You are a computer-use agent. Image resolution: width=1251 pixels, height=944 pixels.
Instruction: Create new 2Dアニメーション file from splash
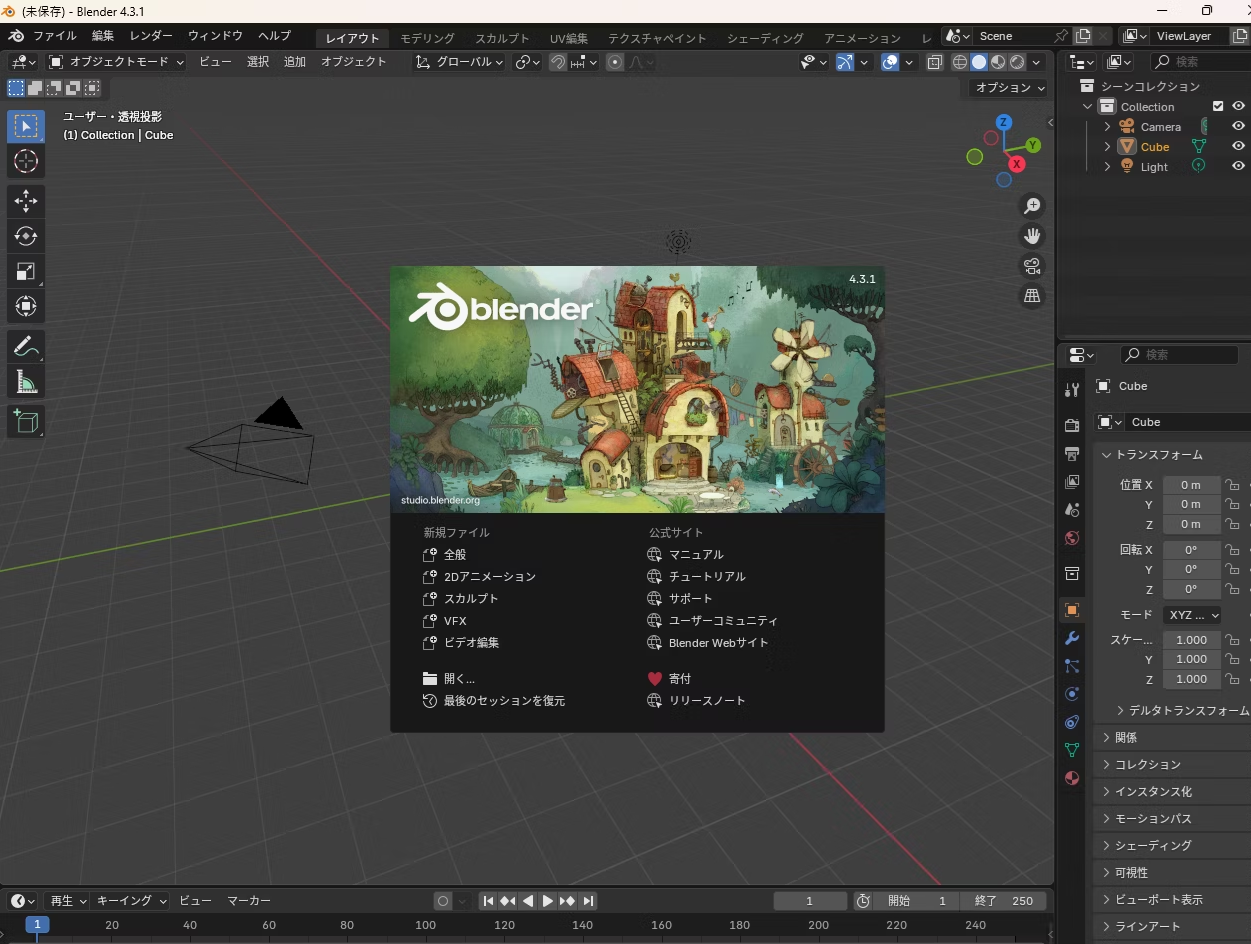pos(479,577)
